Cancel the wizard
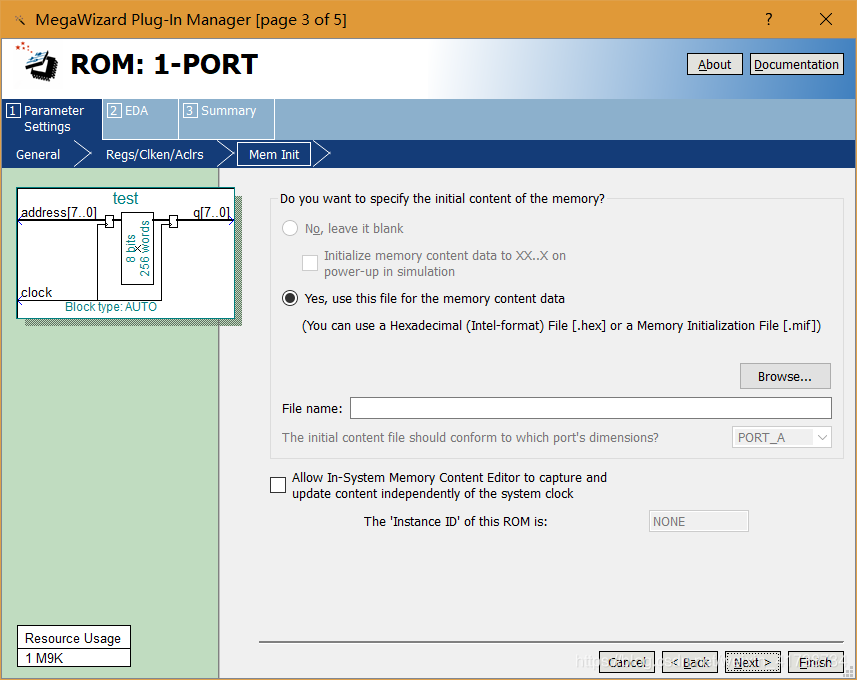 pyautogui.click(x=627, y=663)
